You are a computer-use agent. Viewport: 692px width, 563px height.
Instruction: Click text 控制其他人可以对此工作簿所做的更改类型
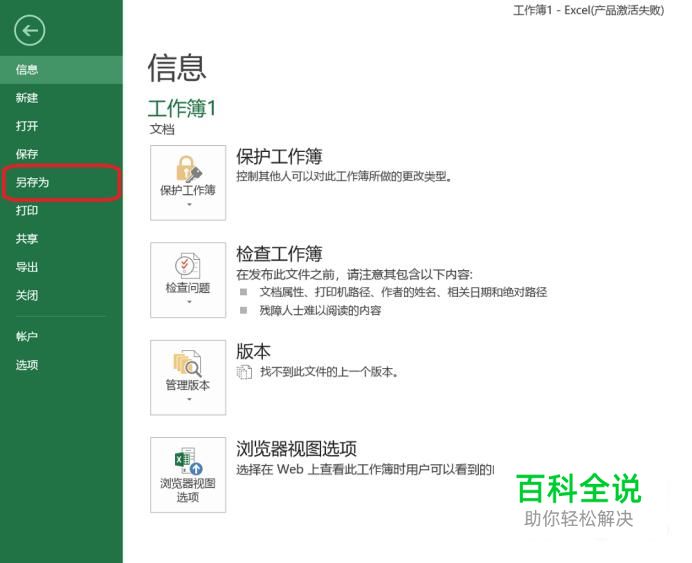(344, 176)
